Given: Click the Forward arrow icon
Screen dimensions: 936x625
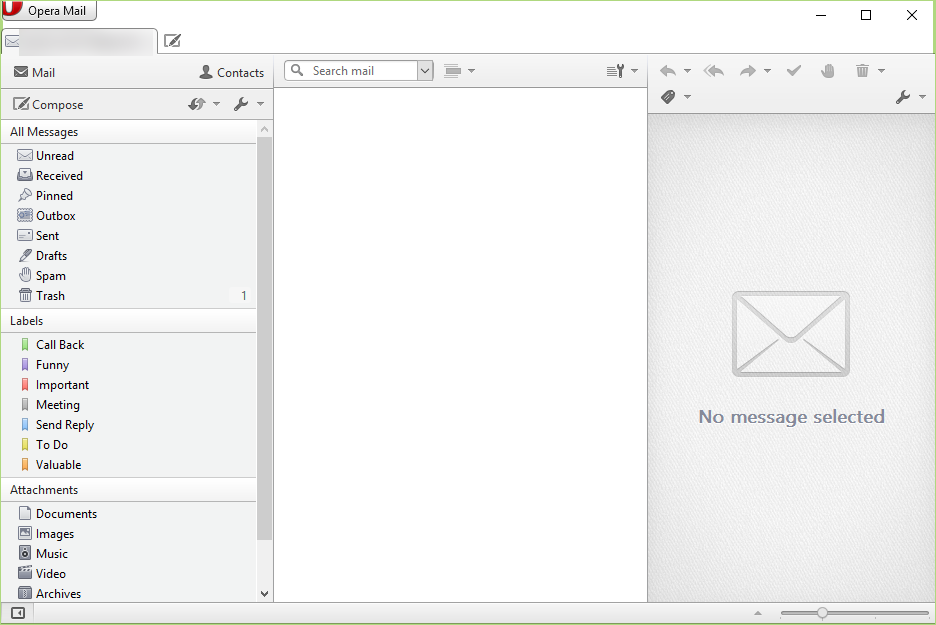Looking at the screenshot, I should 747,71.
